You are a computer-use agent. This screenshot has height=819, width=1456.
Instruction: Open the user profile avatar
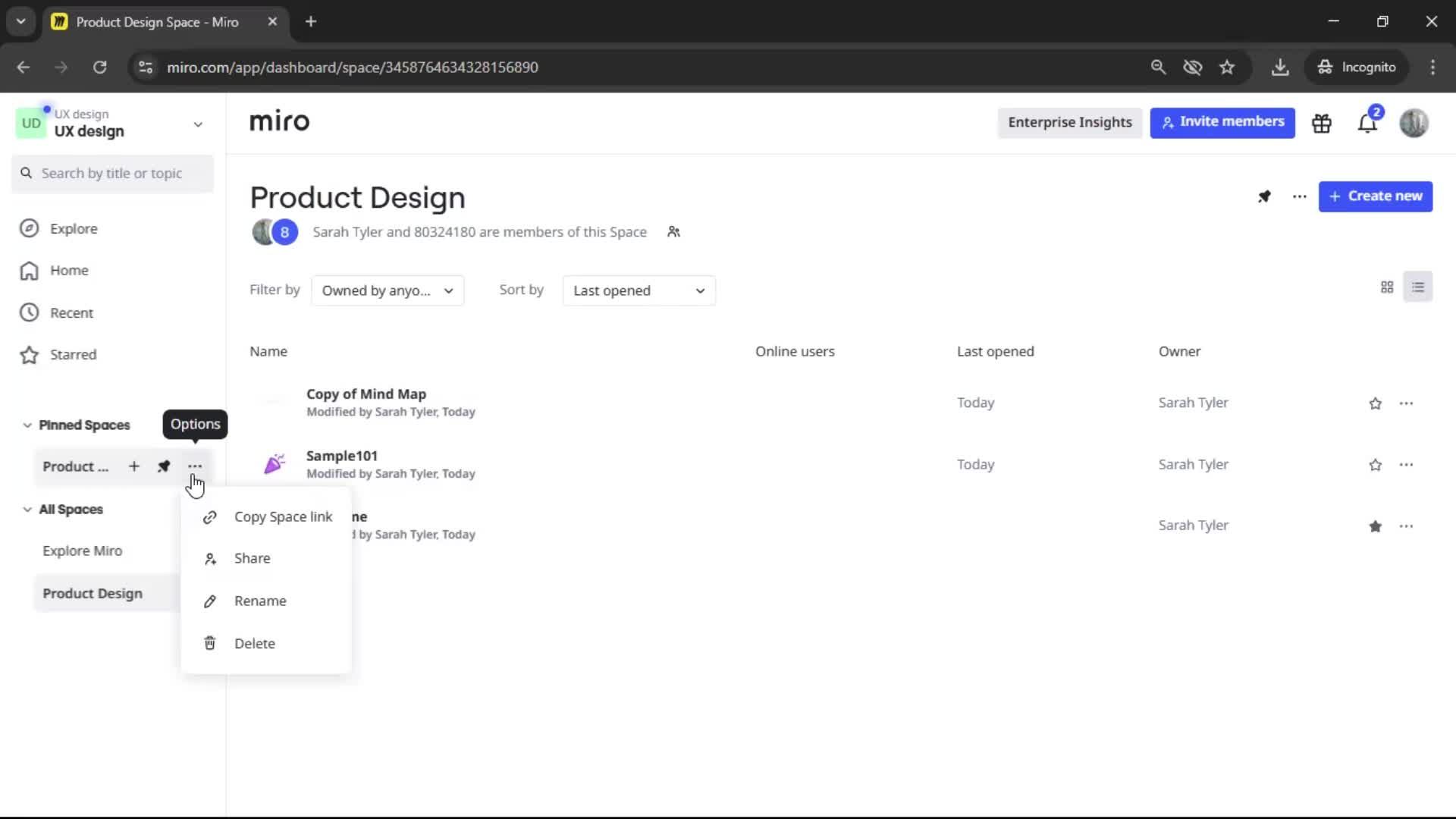pos(1414,123)
